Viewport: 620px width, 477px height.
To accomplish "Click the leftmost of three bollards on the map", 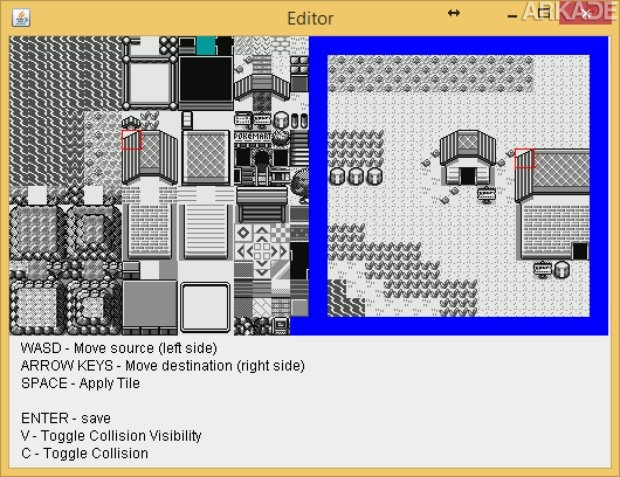I will pyautogui.click(x=337, y=176).
